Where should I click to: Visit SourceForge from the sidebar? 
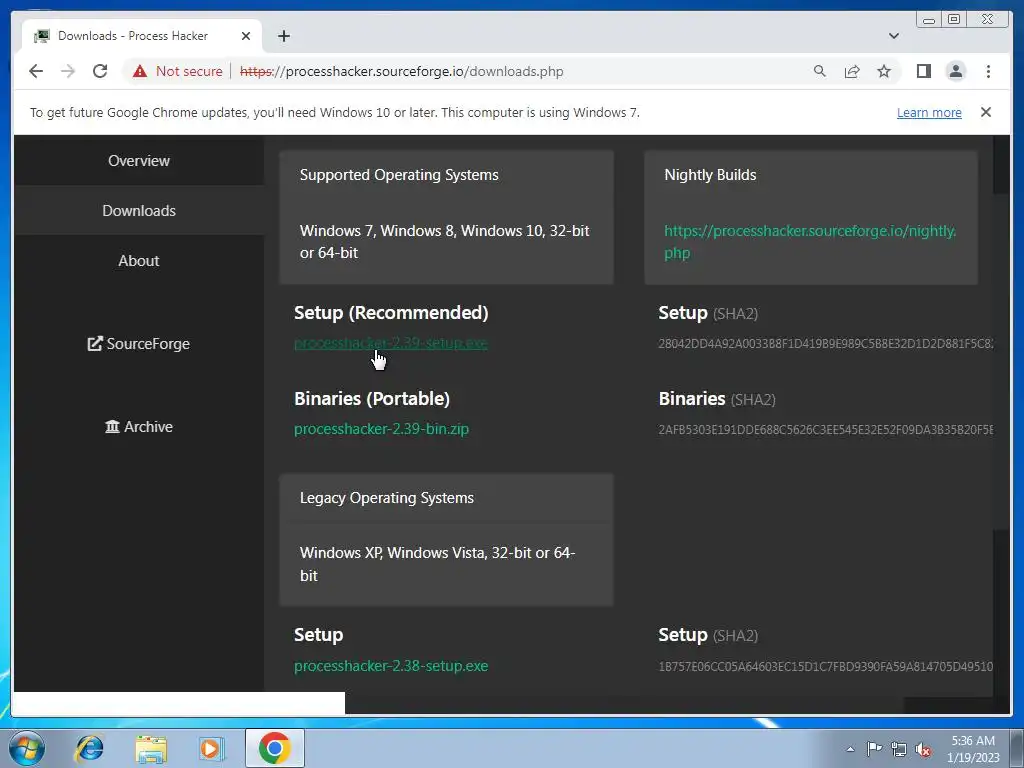pos(139,344)
